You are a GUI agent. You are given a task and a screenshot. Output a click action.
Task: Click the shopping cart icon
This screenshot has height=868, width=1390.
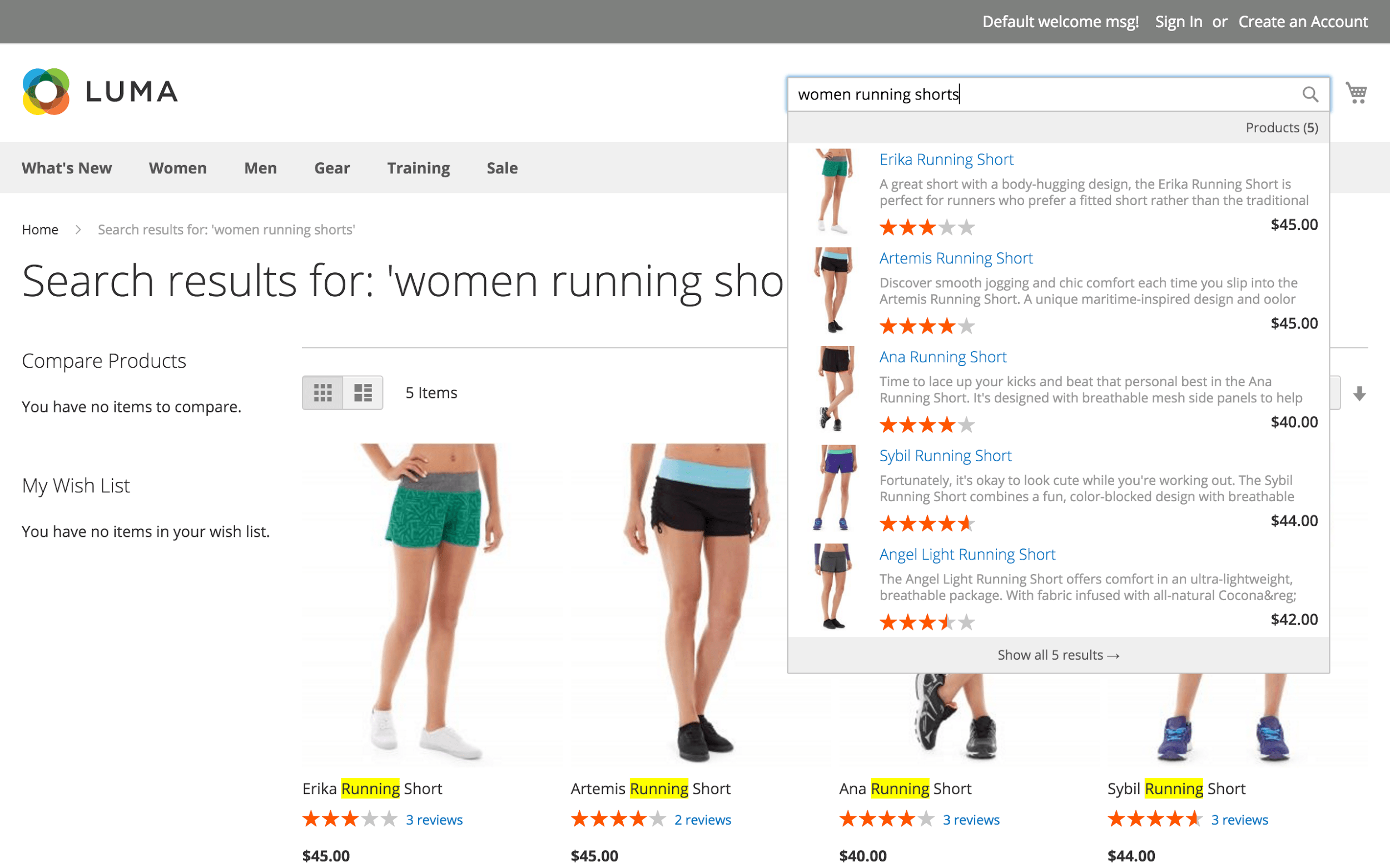coord(1357,93)
